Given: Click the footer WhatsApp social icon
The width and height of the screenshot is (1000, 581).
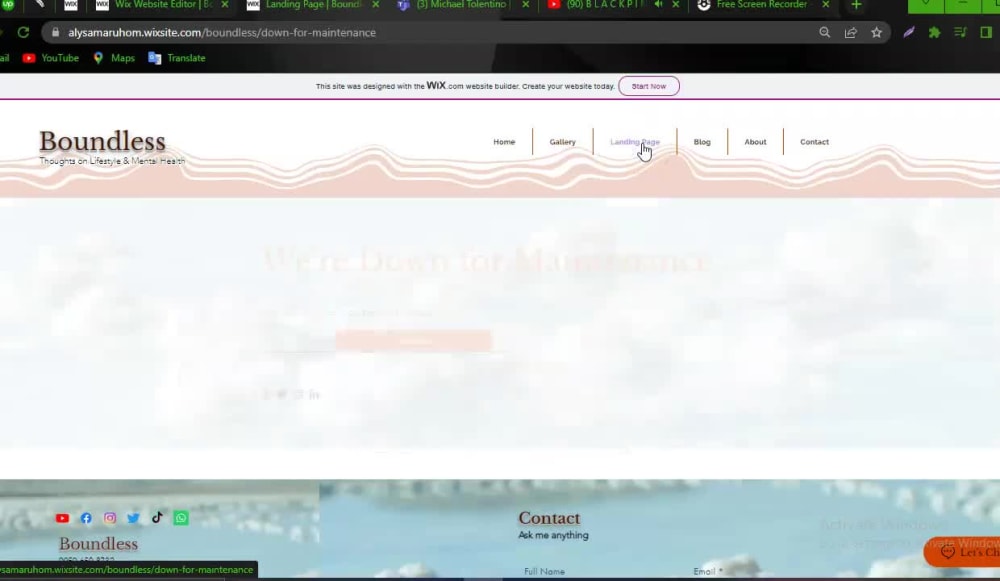Looking at the screenshot, I should coord(181,518).
